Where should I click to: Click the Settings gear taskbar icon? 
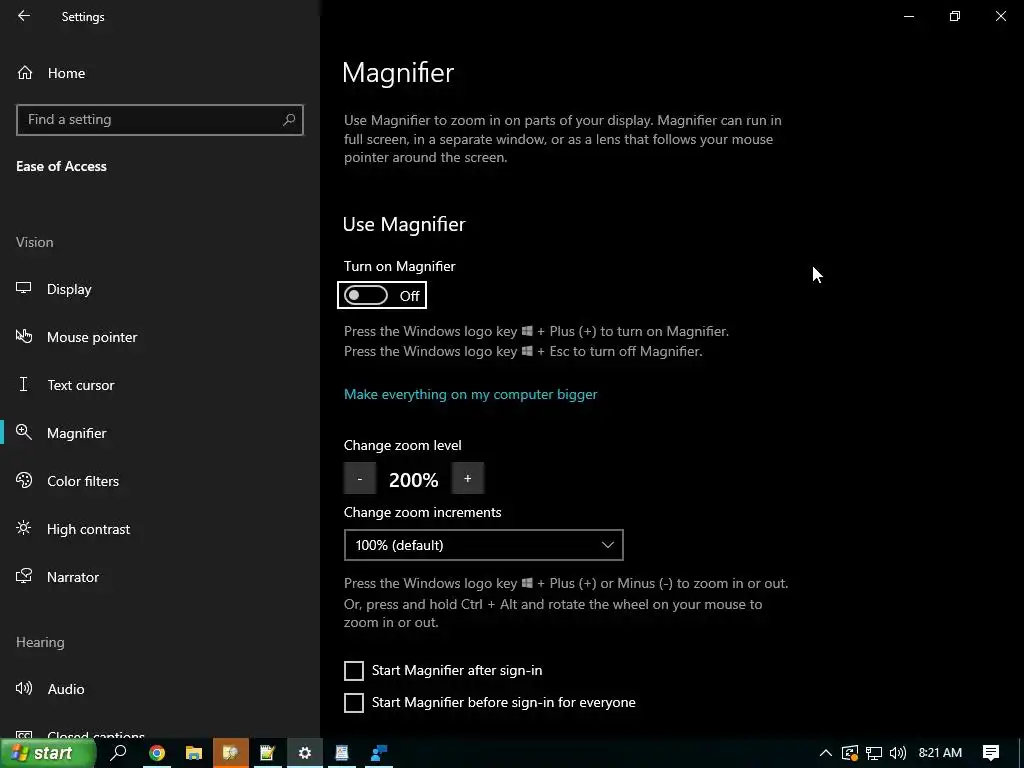[x=304, y=753]
